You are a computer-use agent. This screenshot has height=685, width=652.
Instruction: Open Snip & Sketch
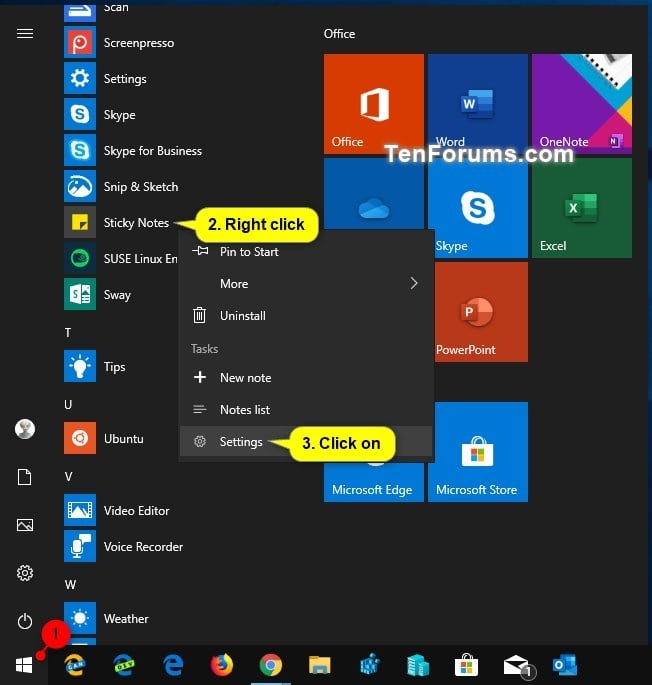point(121,187)
